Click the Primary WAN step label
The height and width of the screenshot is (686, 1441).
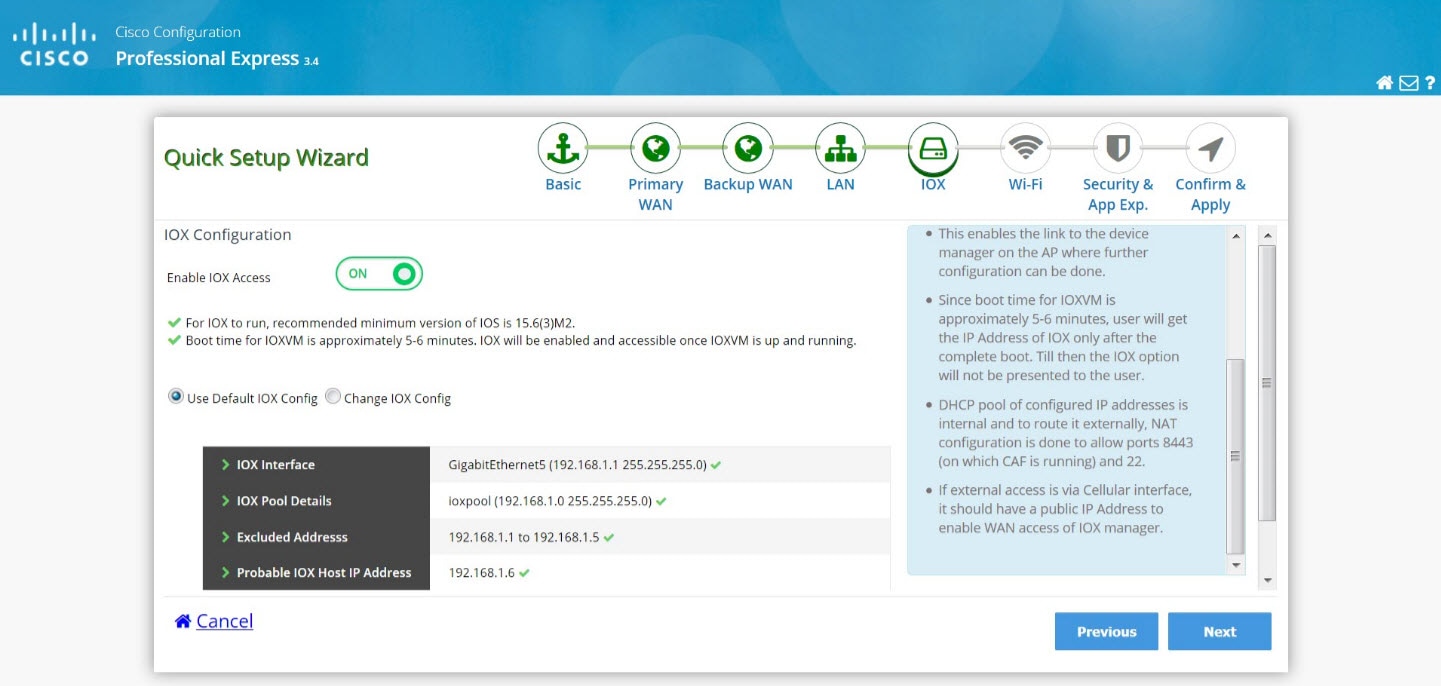click(655, 194)
